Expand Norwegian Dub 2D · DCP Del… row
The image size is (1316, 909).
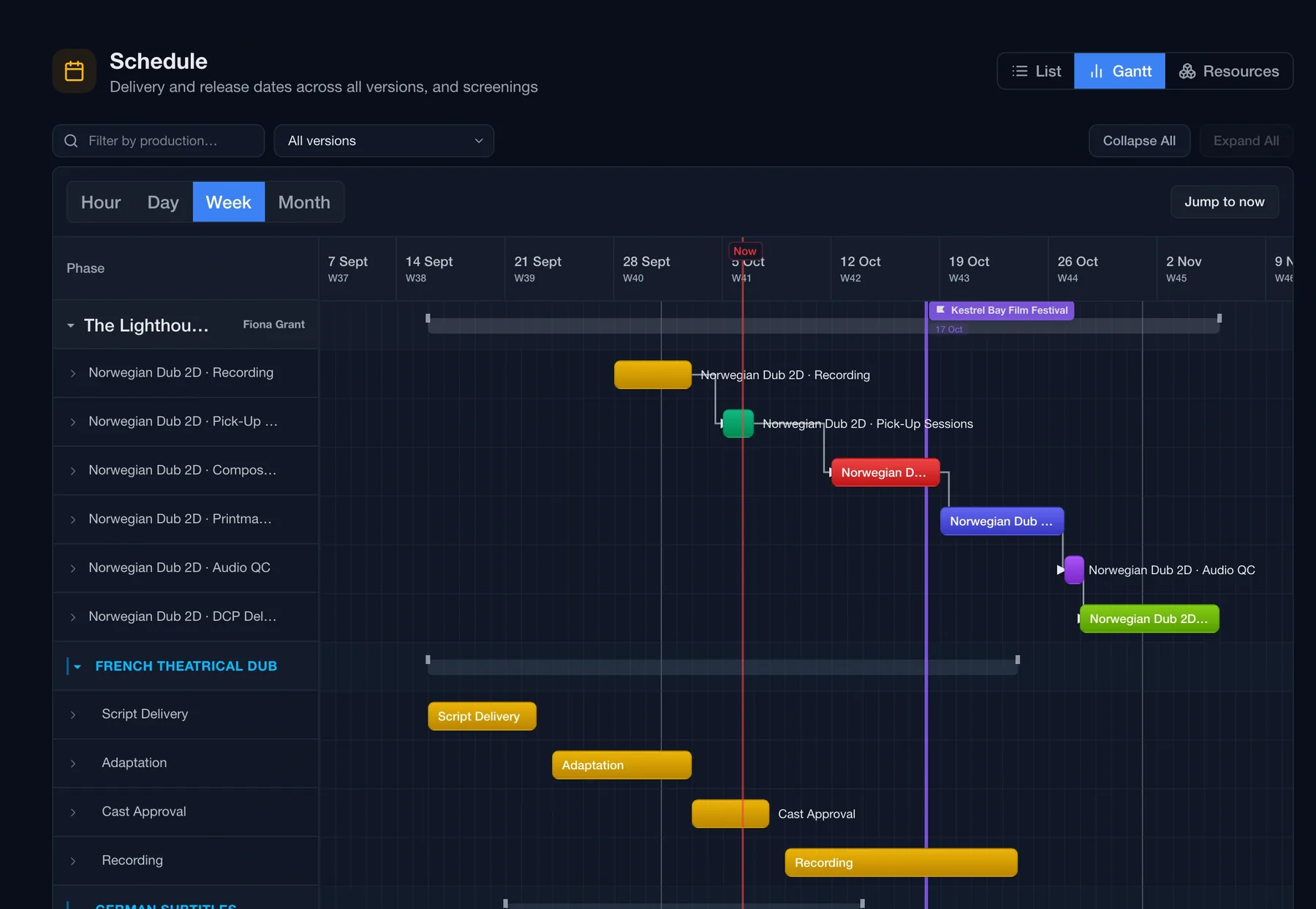[73, 617]
